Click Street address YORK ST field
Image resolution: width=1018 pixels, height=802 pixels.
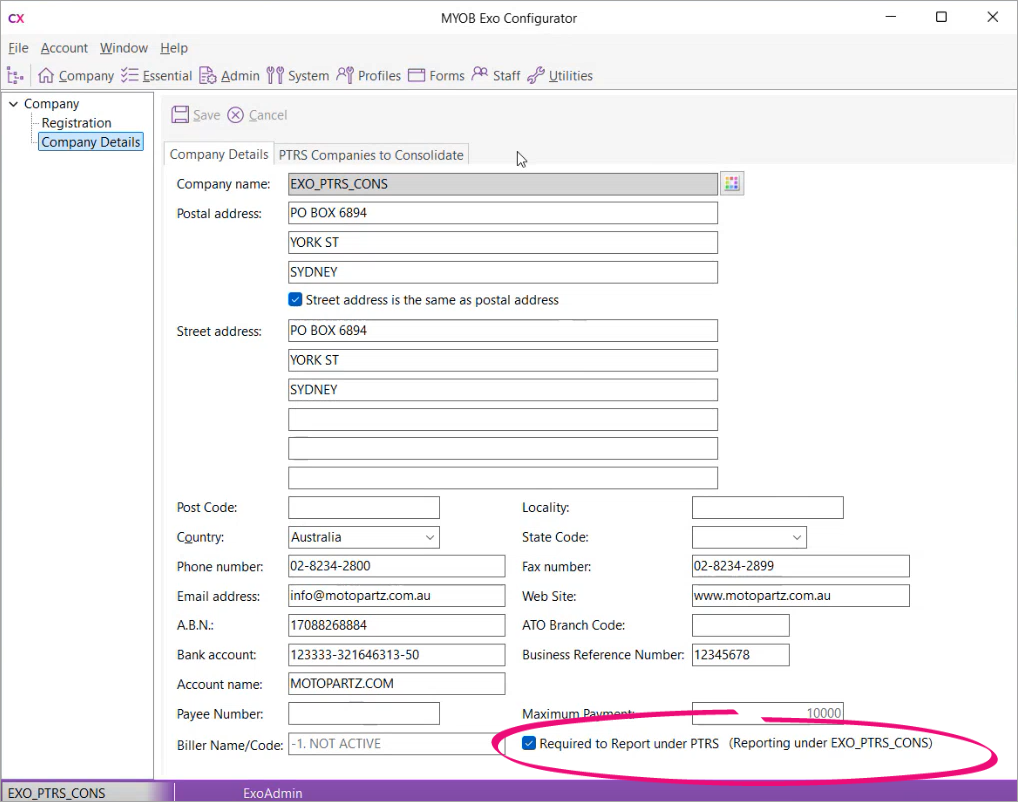click(x=503, y=360)
